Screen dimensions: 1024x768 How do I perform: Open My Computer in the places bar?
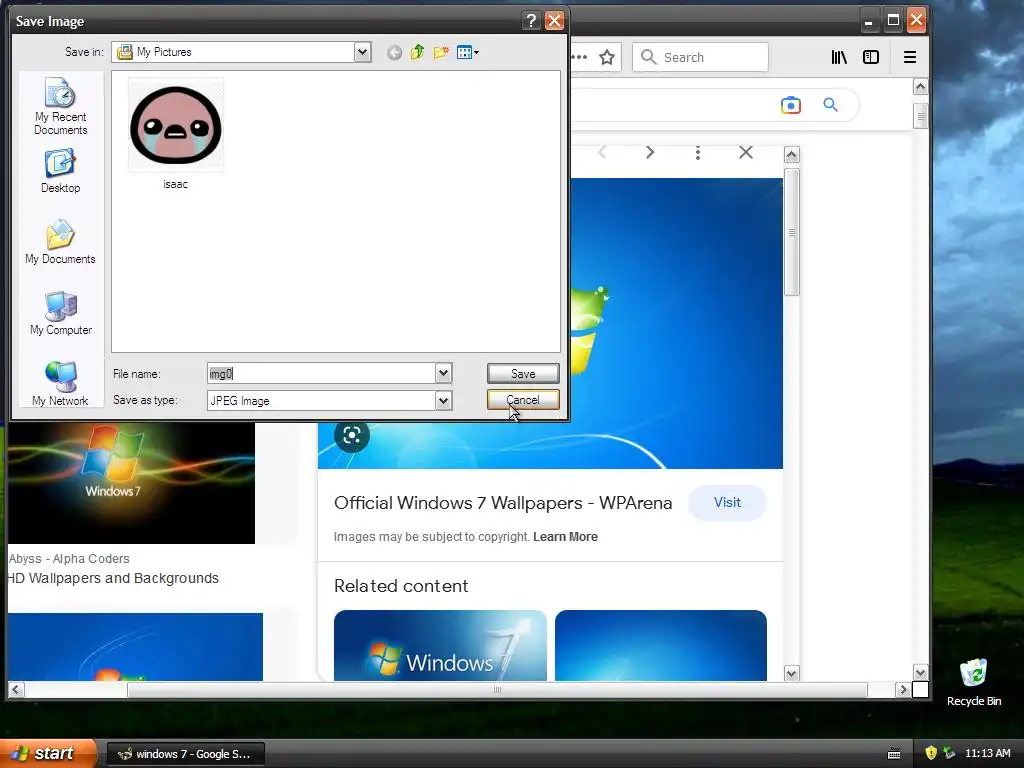tap(60, 313)
